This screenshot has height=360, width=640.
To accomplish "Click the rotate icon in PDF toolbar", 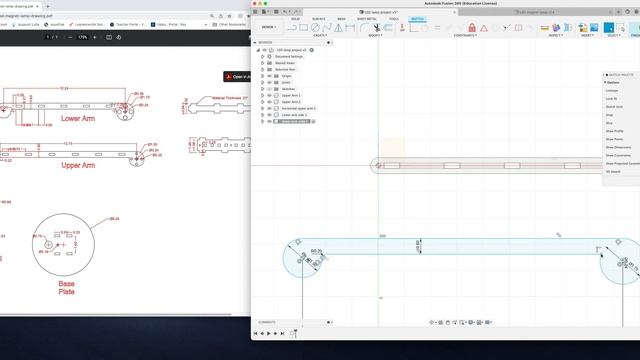I will [x=119, y=37].
